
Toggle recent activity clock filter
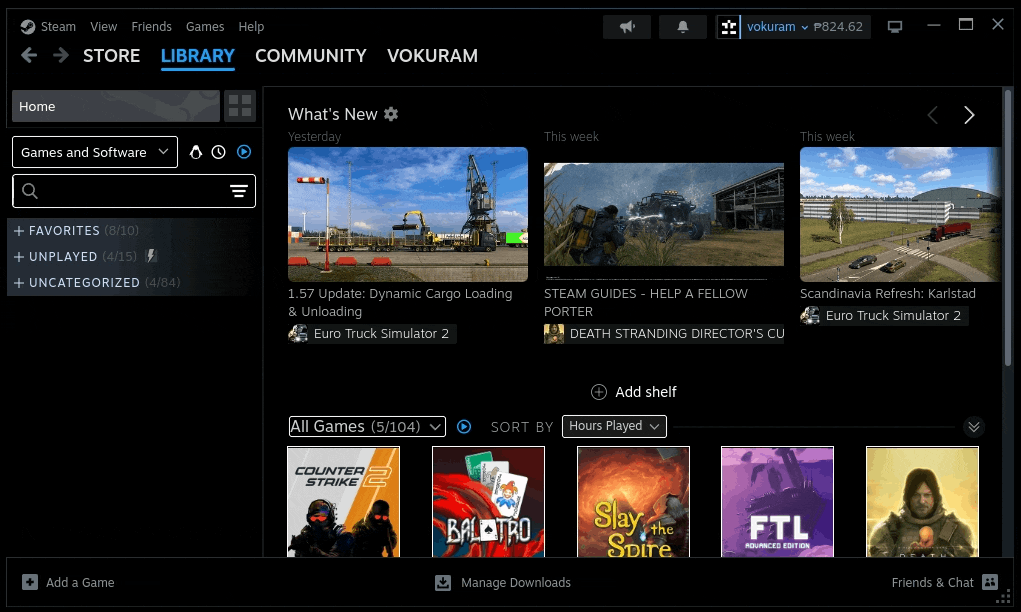click(219, 152)
